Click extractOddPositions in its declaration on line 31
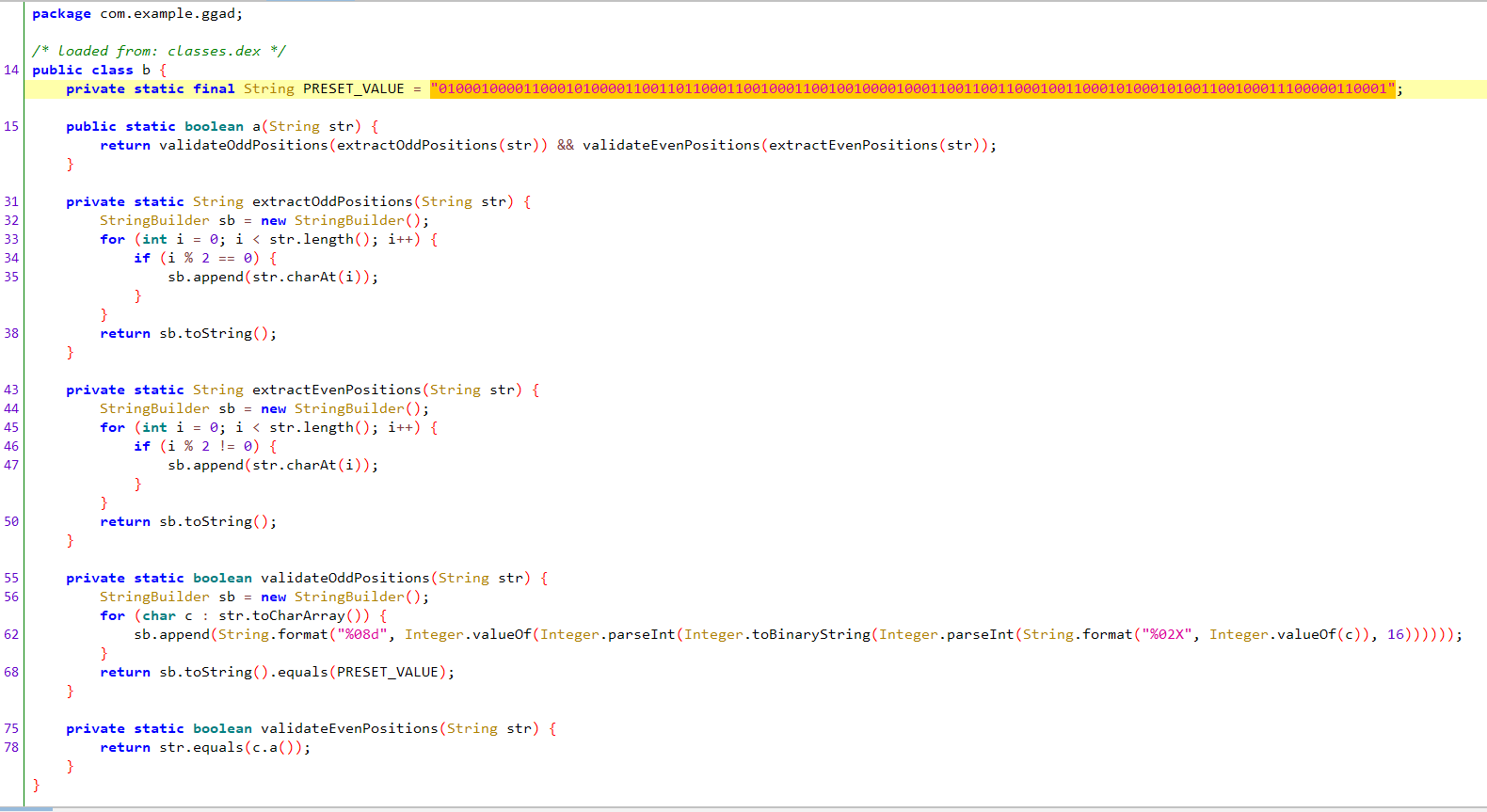The height and width of the screenshot is (812, 1487). coord(332,202)
